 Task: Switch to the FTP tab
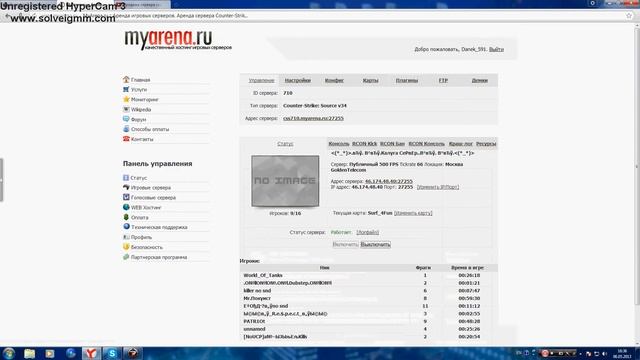pos(443,80)
